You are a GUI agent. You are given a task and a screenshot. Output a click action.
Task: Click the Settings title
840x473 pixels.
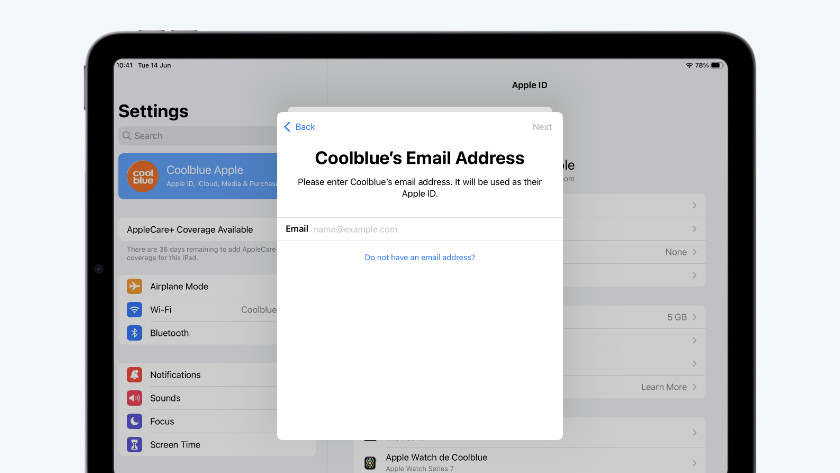(153, 111)
